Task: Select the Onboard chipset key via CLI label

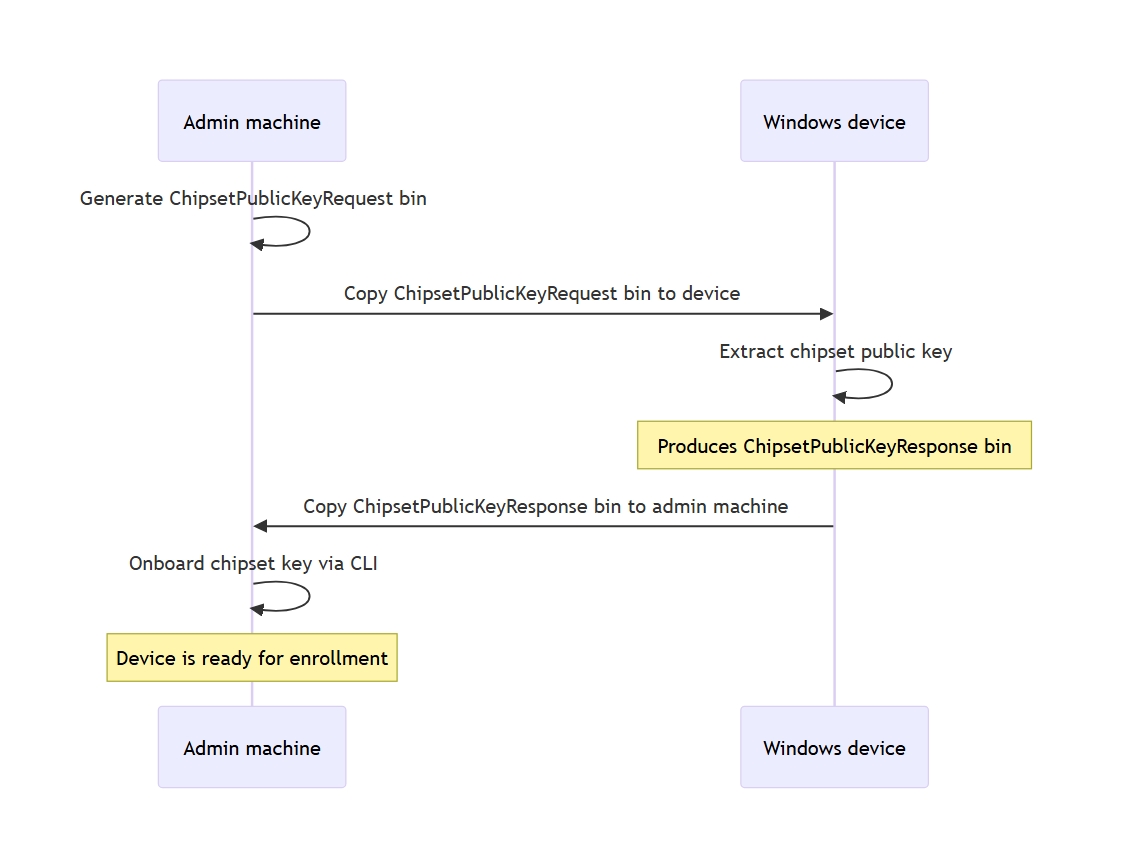Action: [253, 563]
